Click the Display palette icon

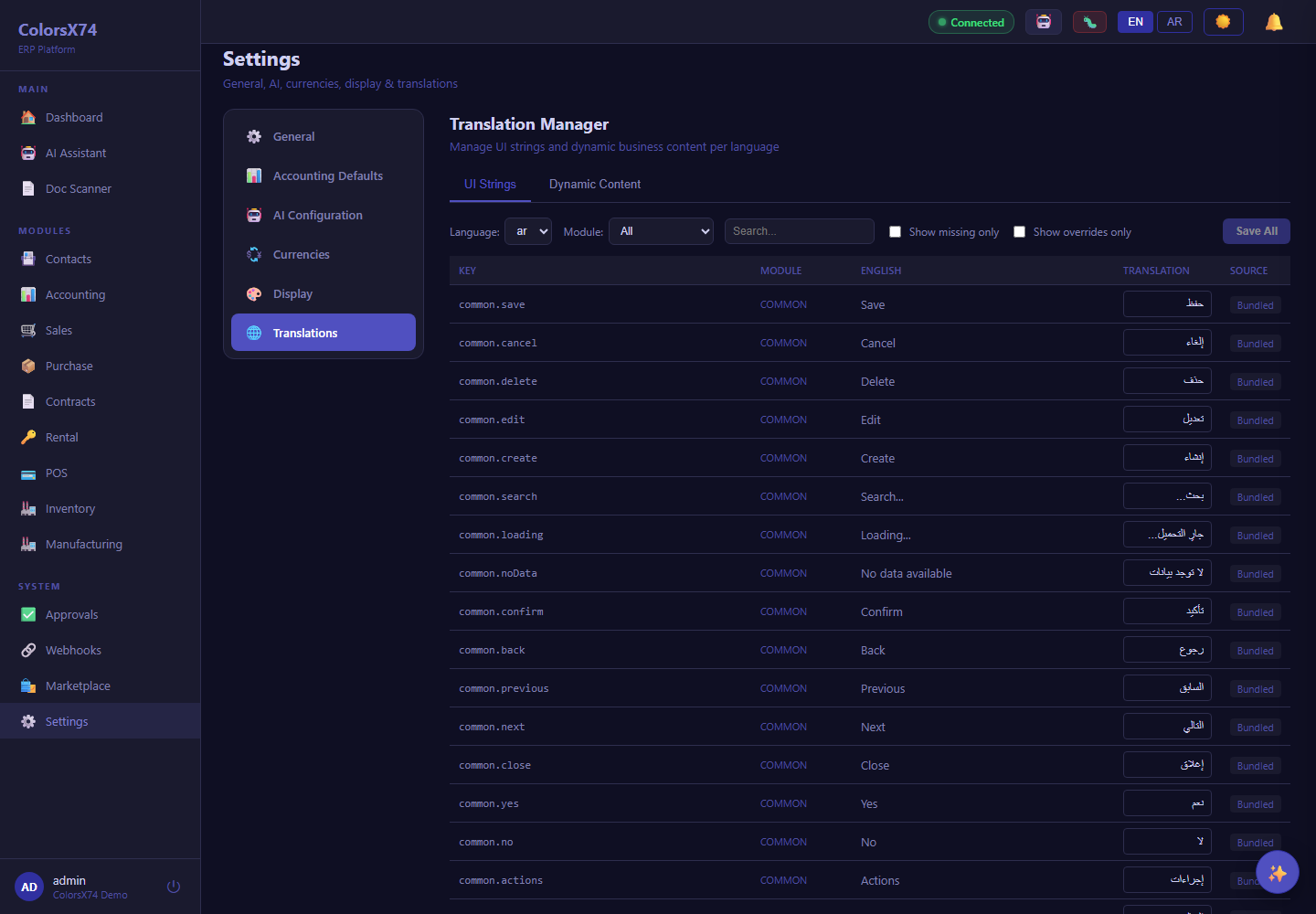254,293
